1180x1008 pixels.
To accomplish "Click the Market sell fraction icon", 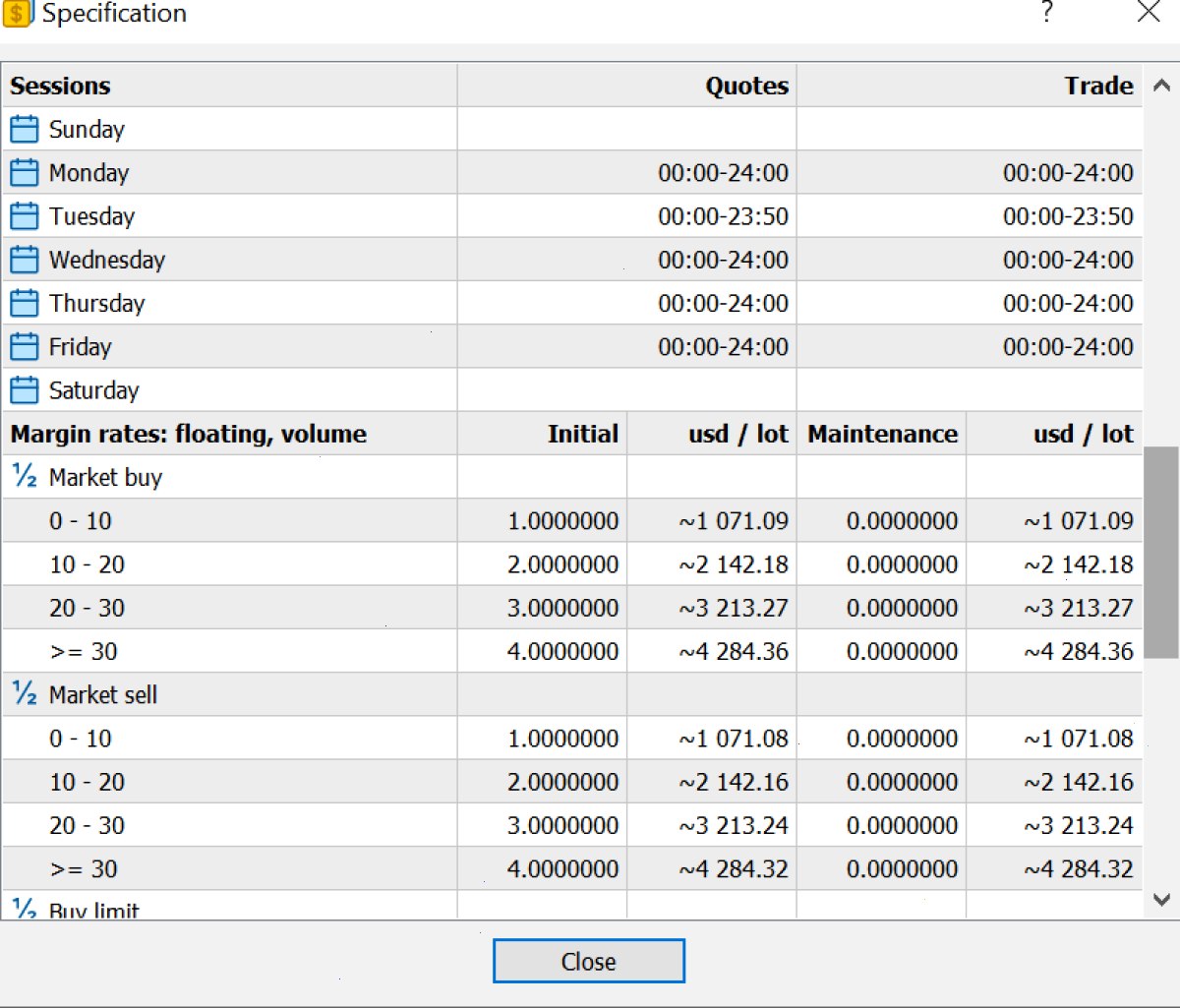I will (24, 694).
